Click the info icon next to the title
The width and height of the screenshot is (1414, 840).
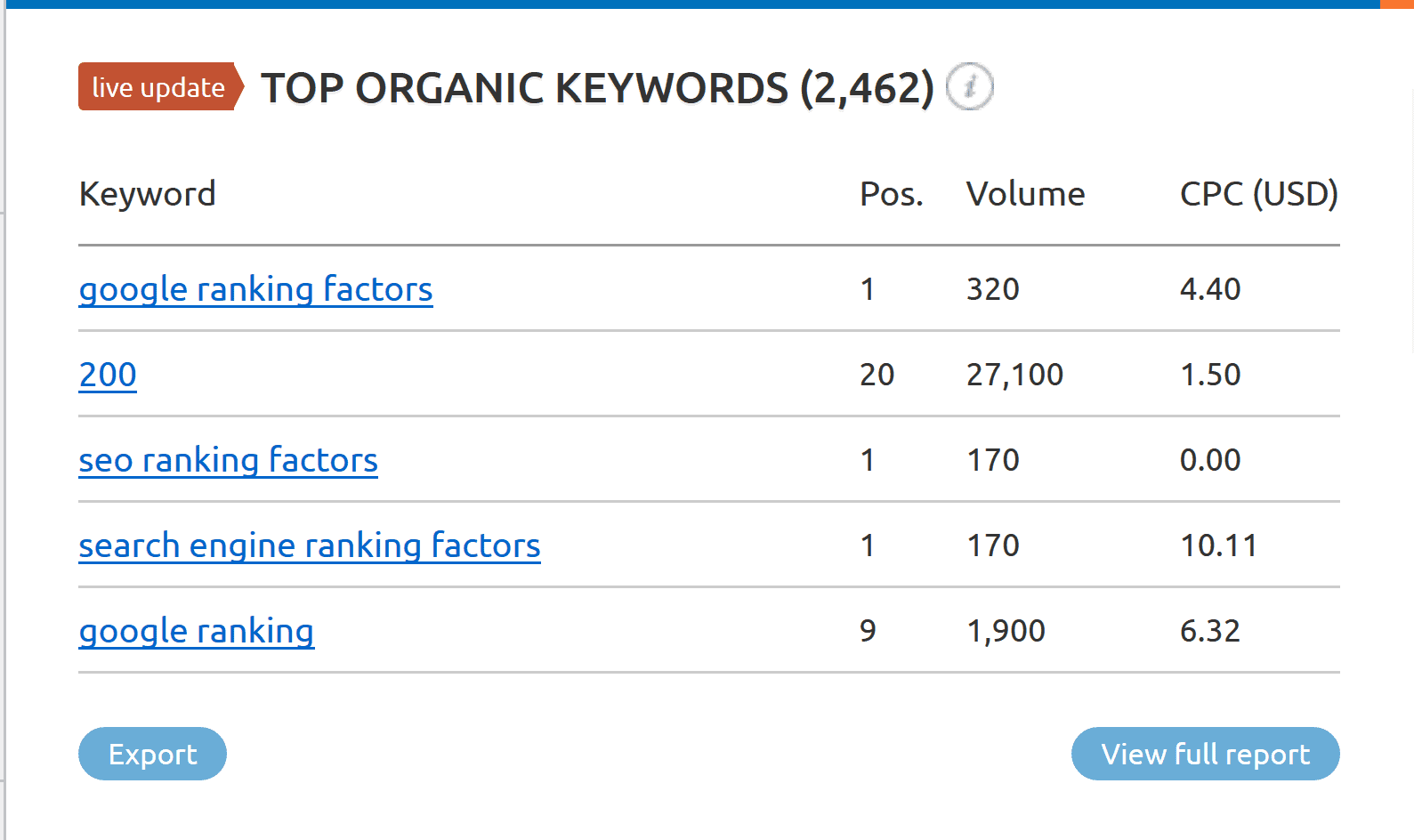tap(969, 86)
